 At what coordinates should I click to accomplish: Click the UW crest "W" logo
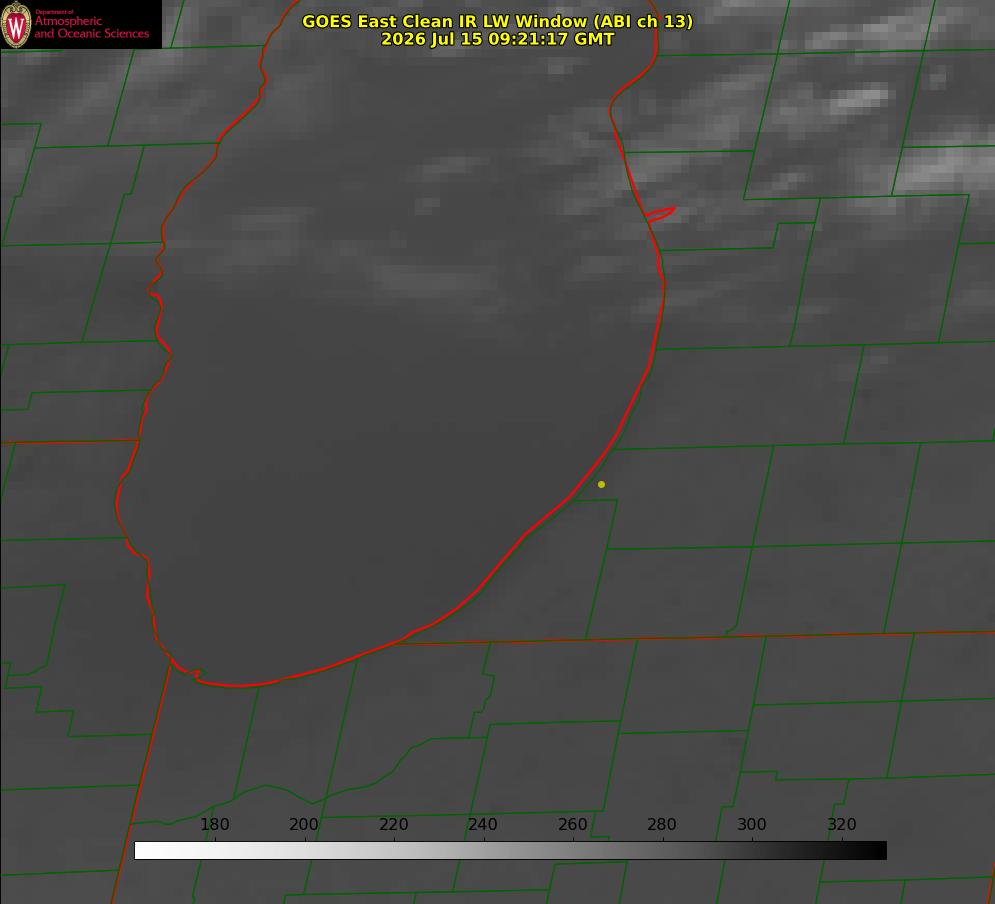pyautogui.click(x=16, y=24)
